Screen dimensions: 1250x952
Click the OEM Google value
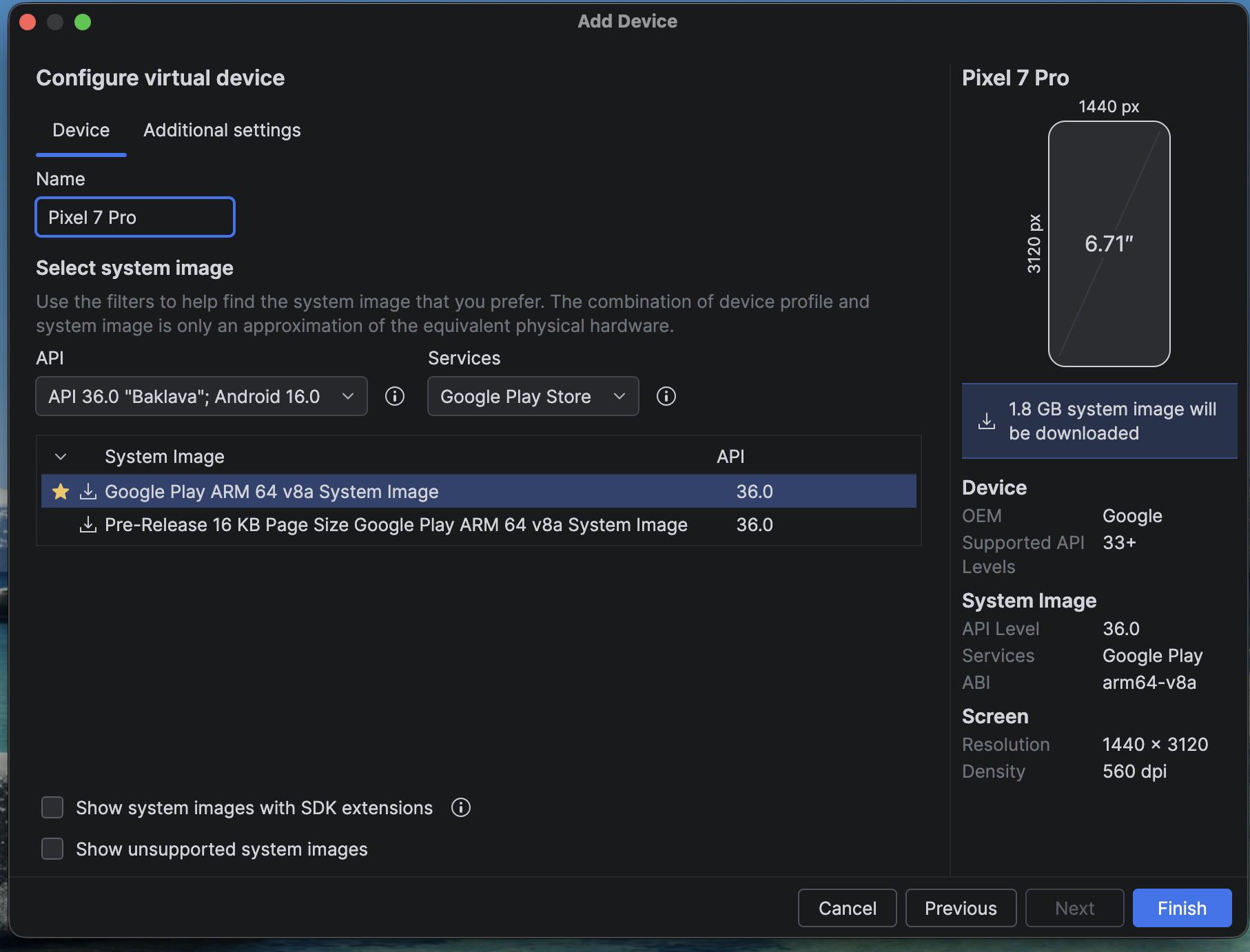pyautogui.click(x=1132, y=515)
